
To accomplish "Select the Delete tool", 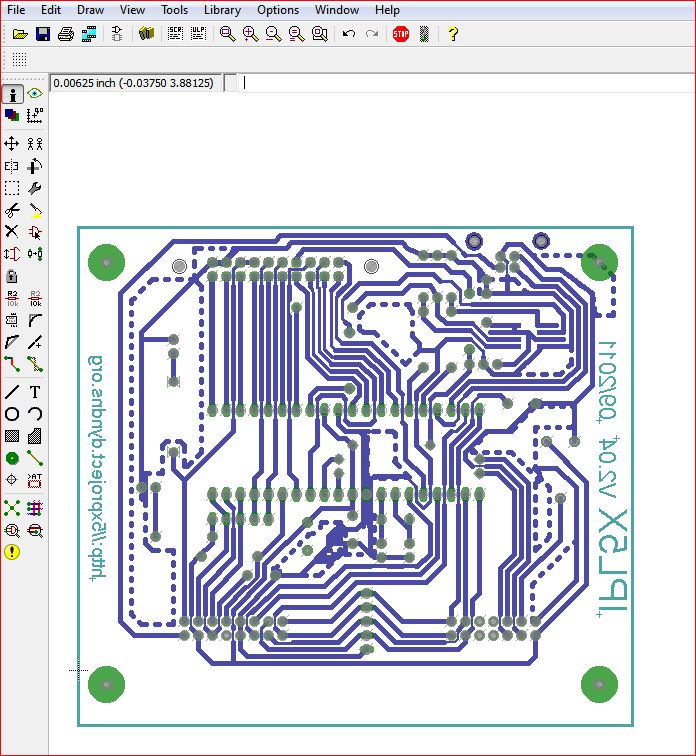I will pyautogui.click(x=12, y=231).
